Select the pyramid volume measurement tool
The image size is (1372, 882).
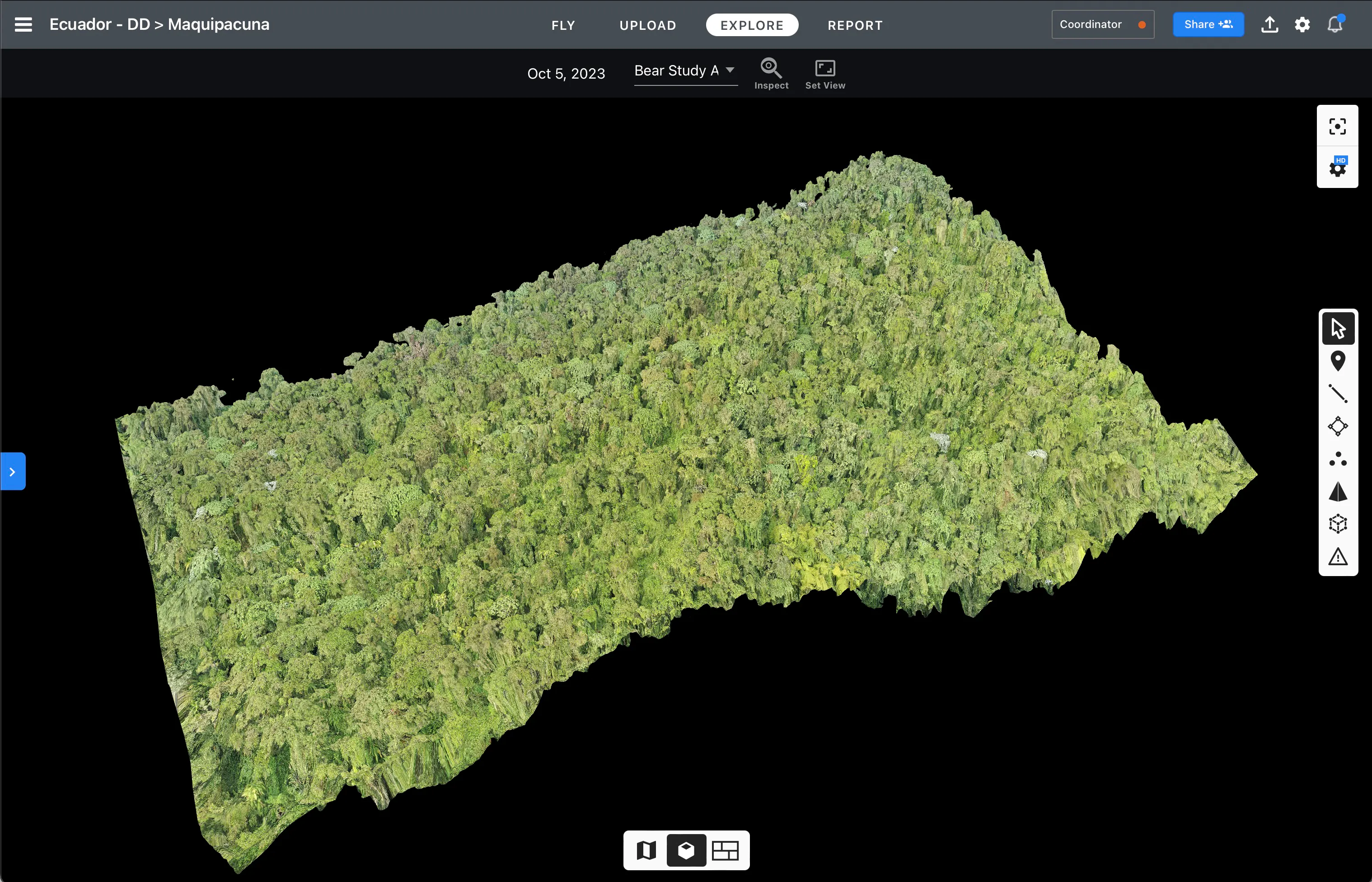click(x=1338, y=492)
